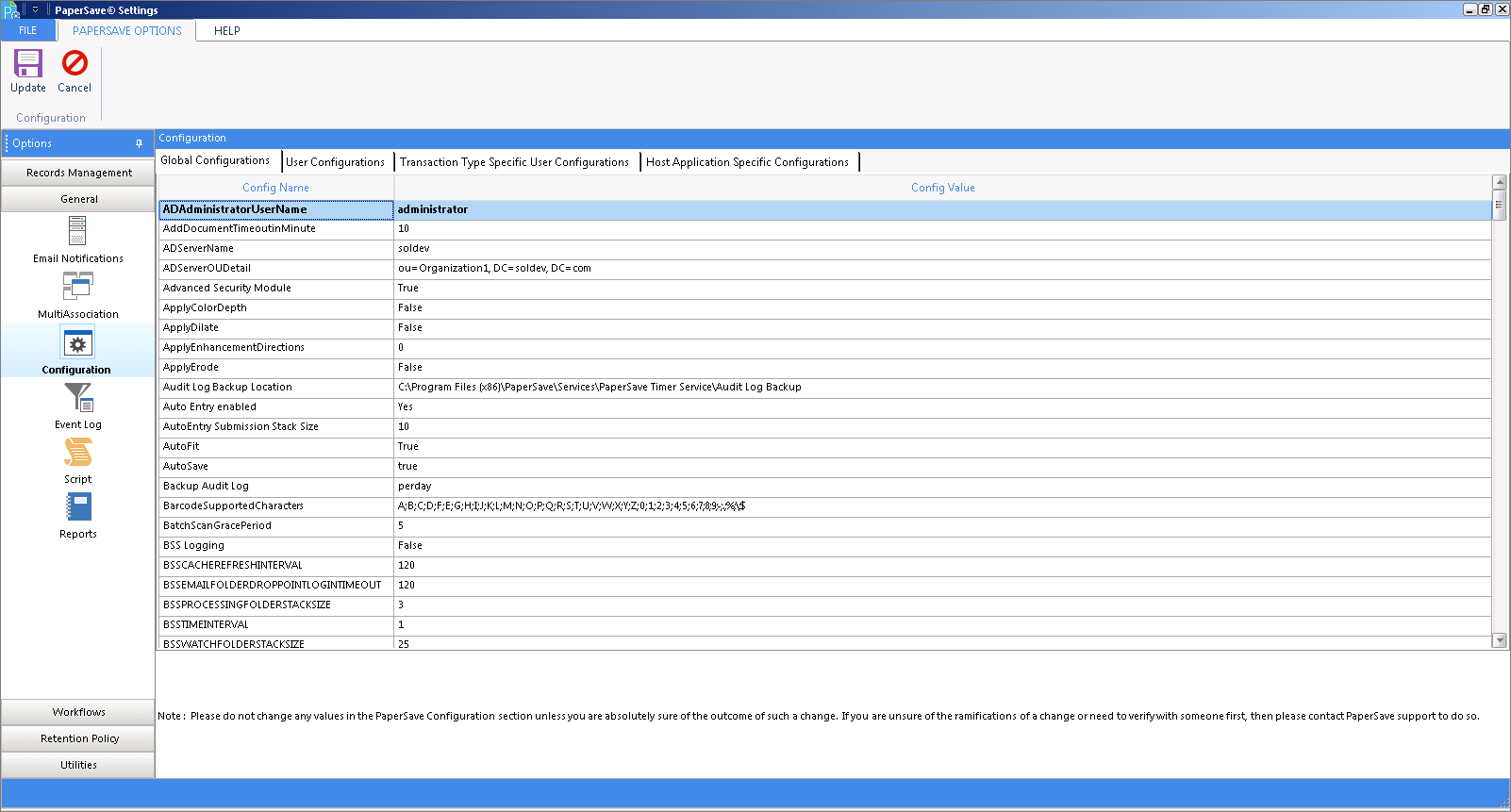This screenshot has height=812, width=1511.
Task: Open the HELP ribbon tab
Action: (226, 30)
